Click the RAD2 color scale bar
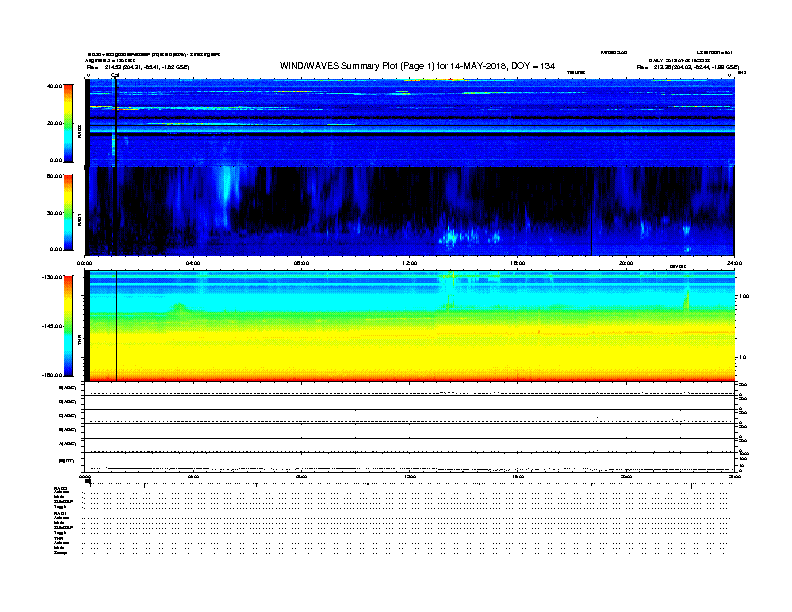Image resolution: width=792 pixels, height=612 pixels. coord(68,123)
